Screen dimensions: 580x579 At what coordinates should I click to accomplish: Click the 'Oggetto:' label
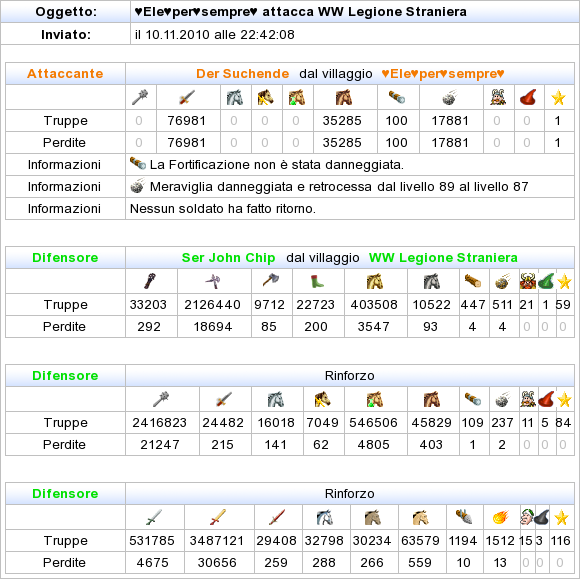tap(66, 12)
